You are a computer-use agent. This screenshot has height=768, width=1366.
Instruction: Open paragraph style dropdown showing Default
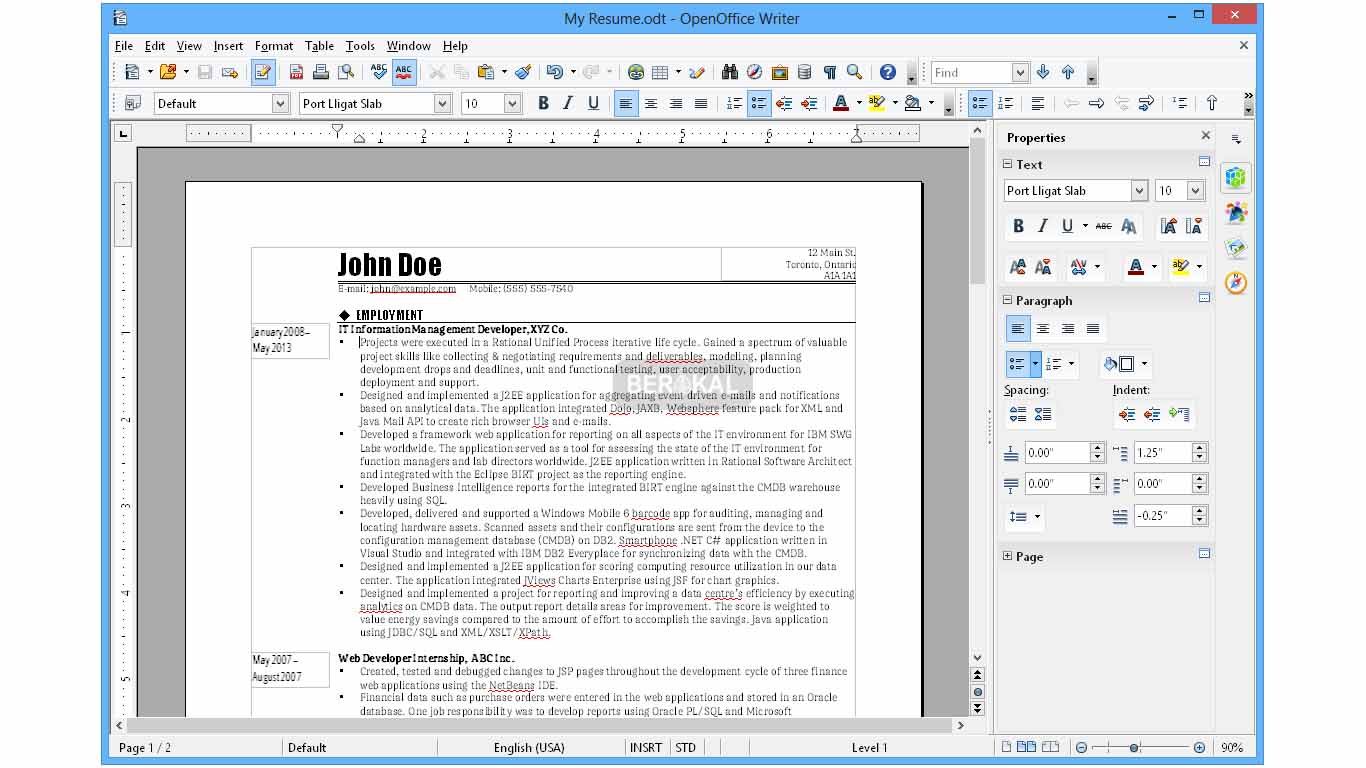[281, 103]
